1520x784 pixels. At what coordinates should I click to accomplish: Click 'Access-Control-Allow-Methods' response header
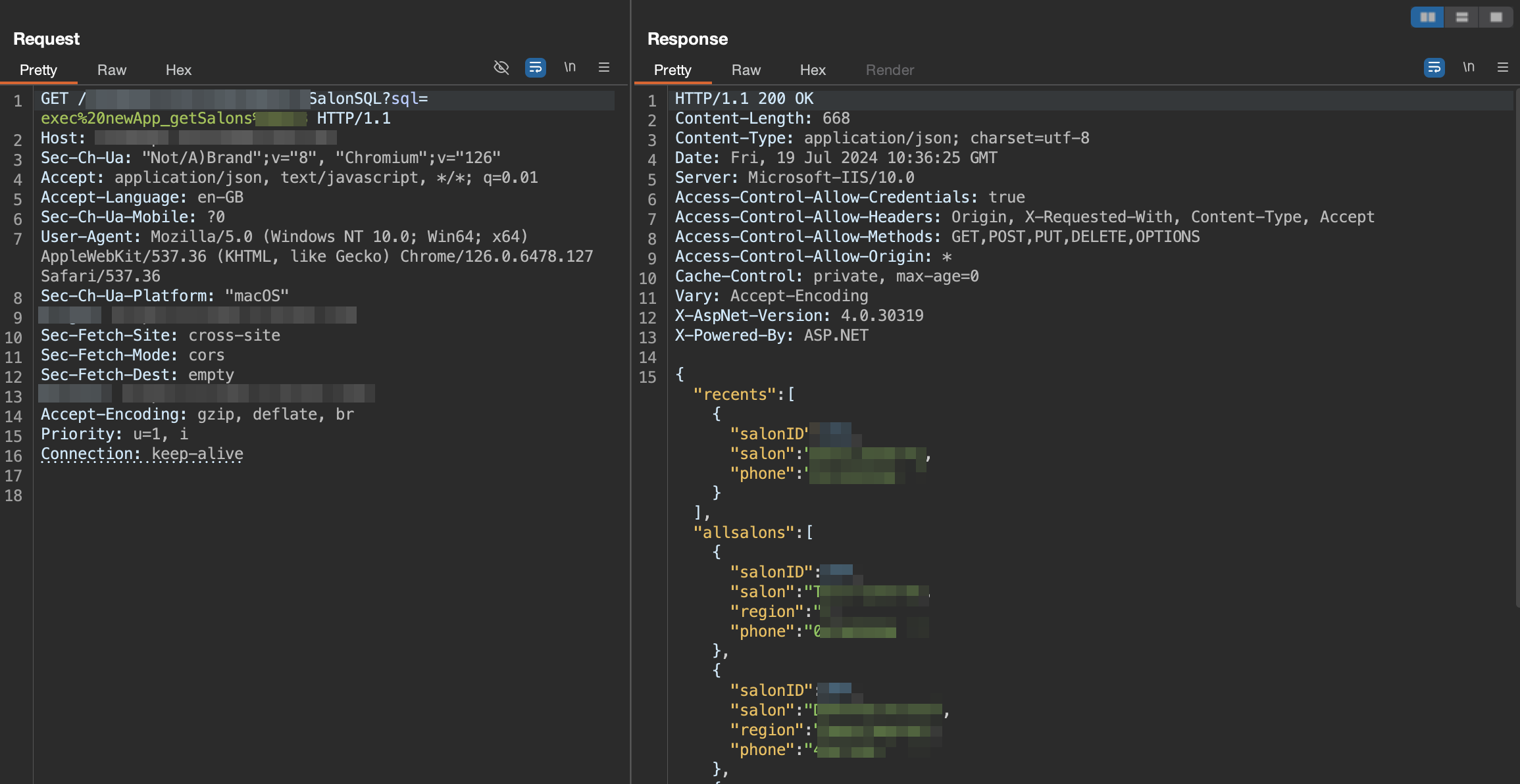pyautogui.click(x=938, y=237)
